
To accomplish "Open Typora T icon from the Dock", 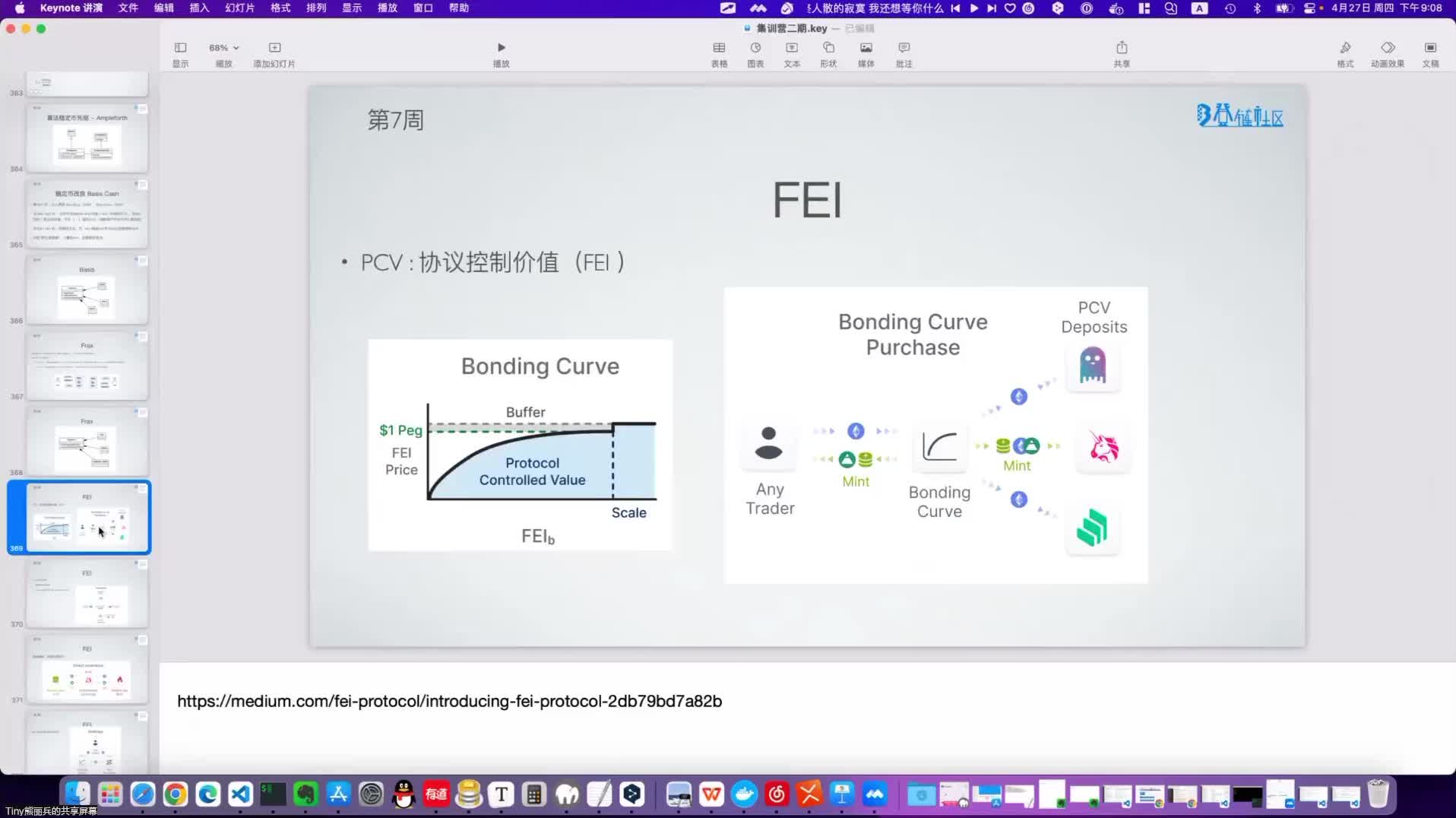I will pos(502,794).
